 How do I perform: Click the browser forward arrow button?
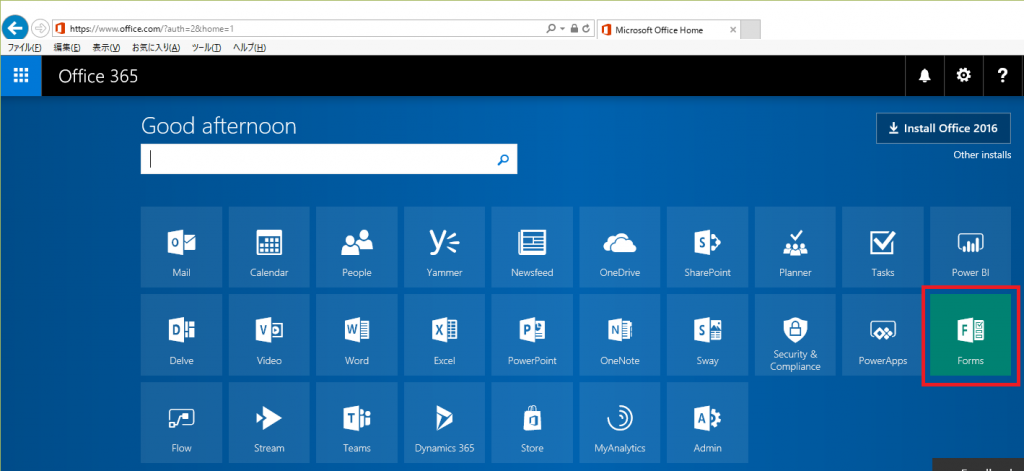[40, 28]
